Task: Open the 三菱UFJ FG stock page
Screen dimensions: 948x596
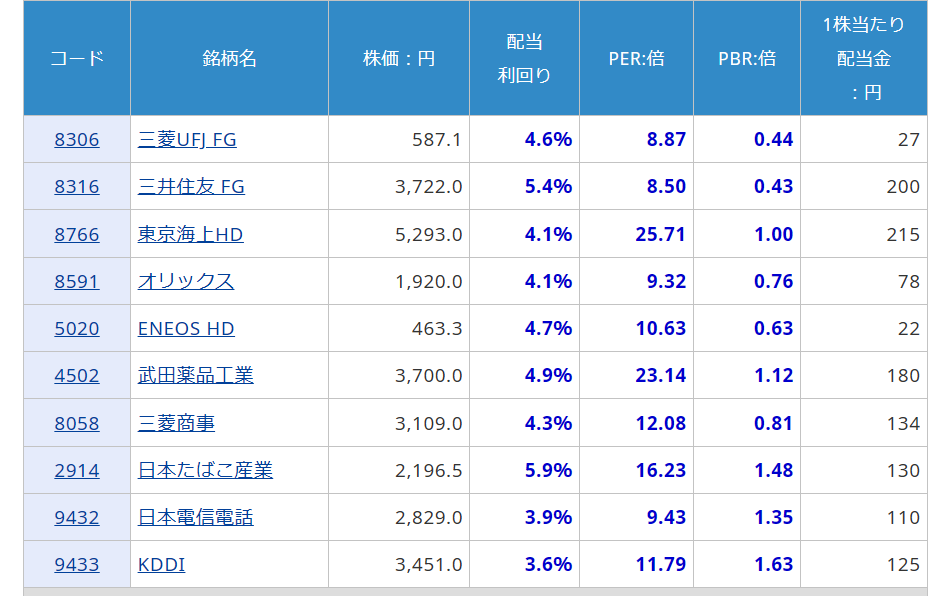Action: tap(187, 140)
